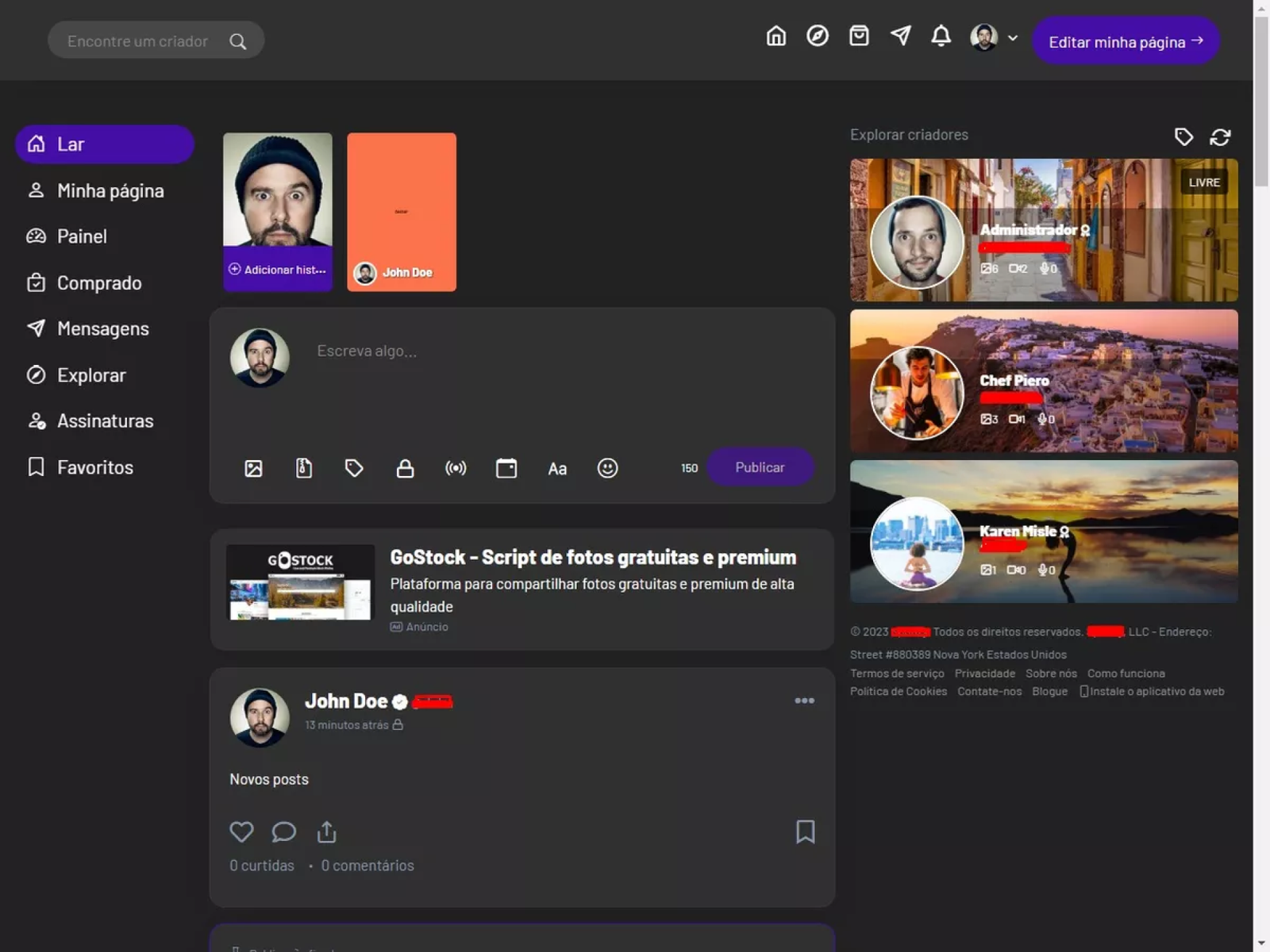Click the zip file attachment icon
The width and height of the screenshot is (1270, 952).
304,469
